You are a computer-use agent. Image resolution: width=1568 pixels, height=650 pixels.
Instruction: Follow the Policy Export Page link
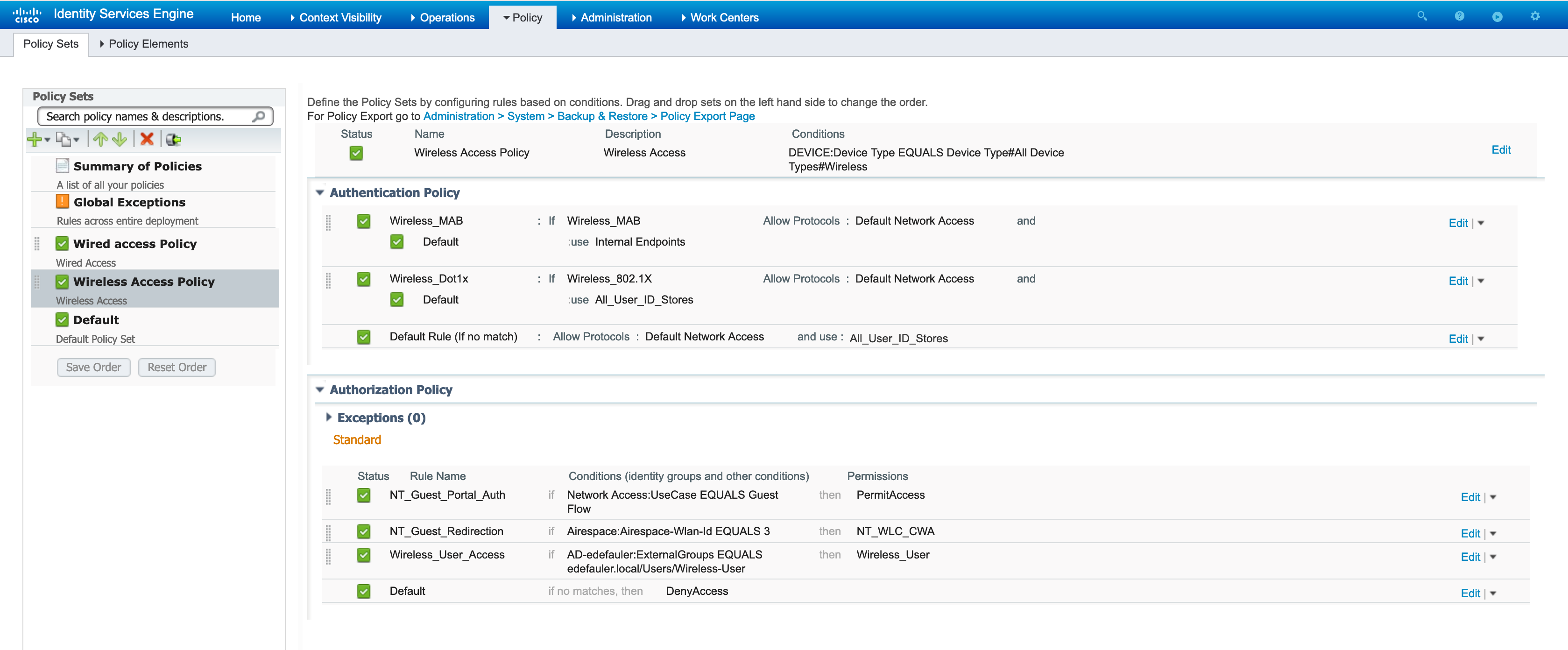tap(707, 116)
